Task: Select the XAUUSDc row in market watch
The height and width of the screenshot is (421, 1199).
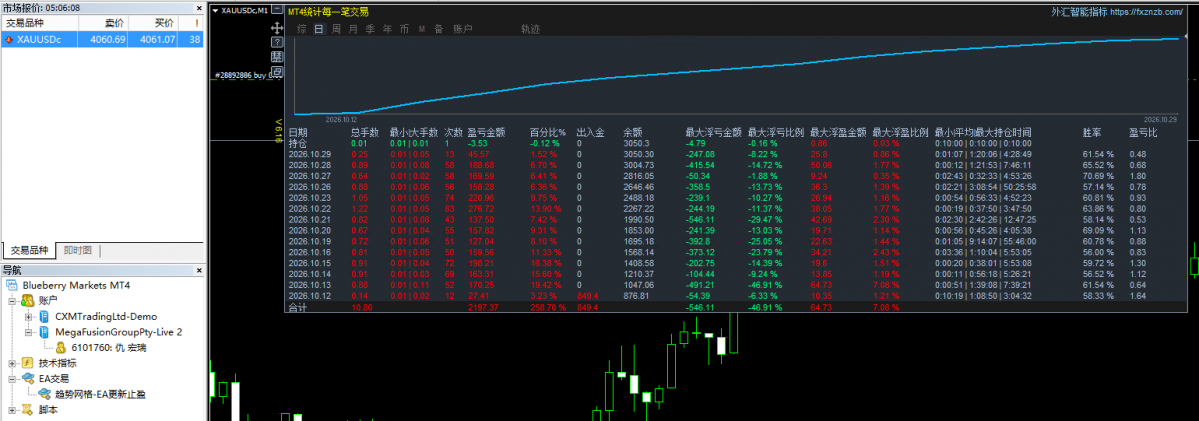Action: point(102,39)
